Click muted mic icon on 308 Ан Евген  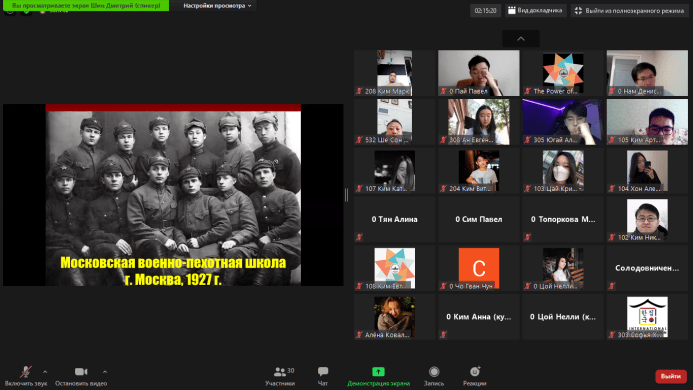443,140
